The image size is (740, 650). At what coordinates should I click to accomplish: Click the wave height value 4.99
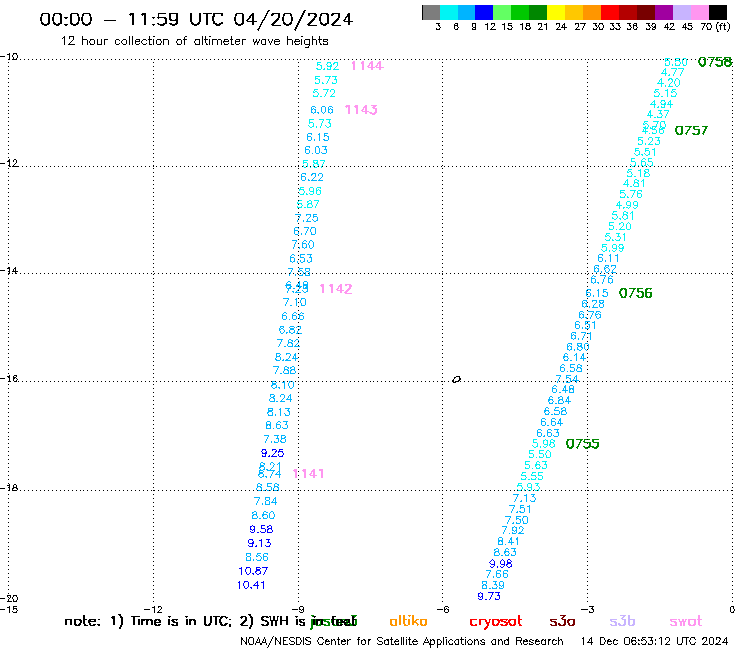tap(627, 205)
